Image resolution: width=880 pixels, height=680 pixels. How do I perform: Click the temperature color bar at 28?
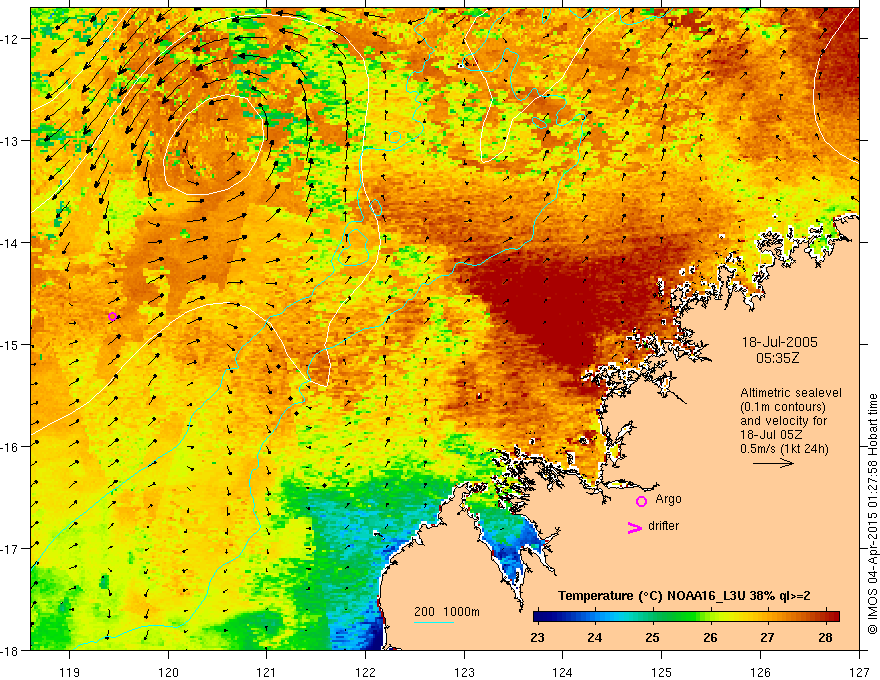tap(826, 617)
